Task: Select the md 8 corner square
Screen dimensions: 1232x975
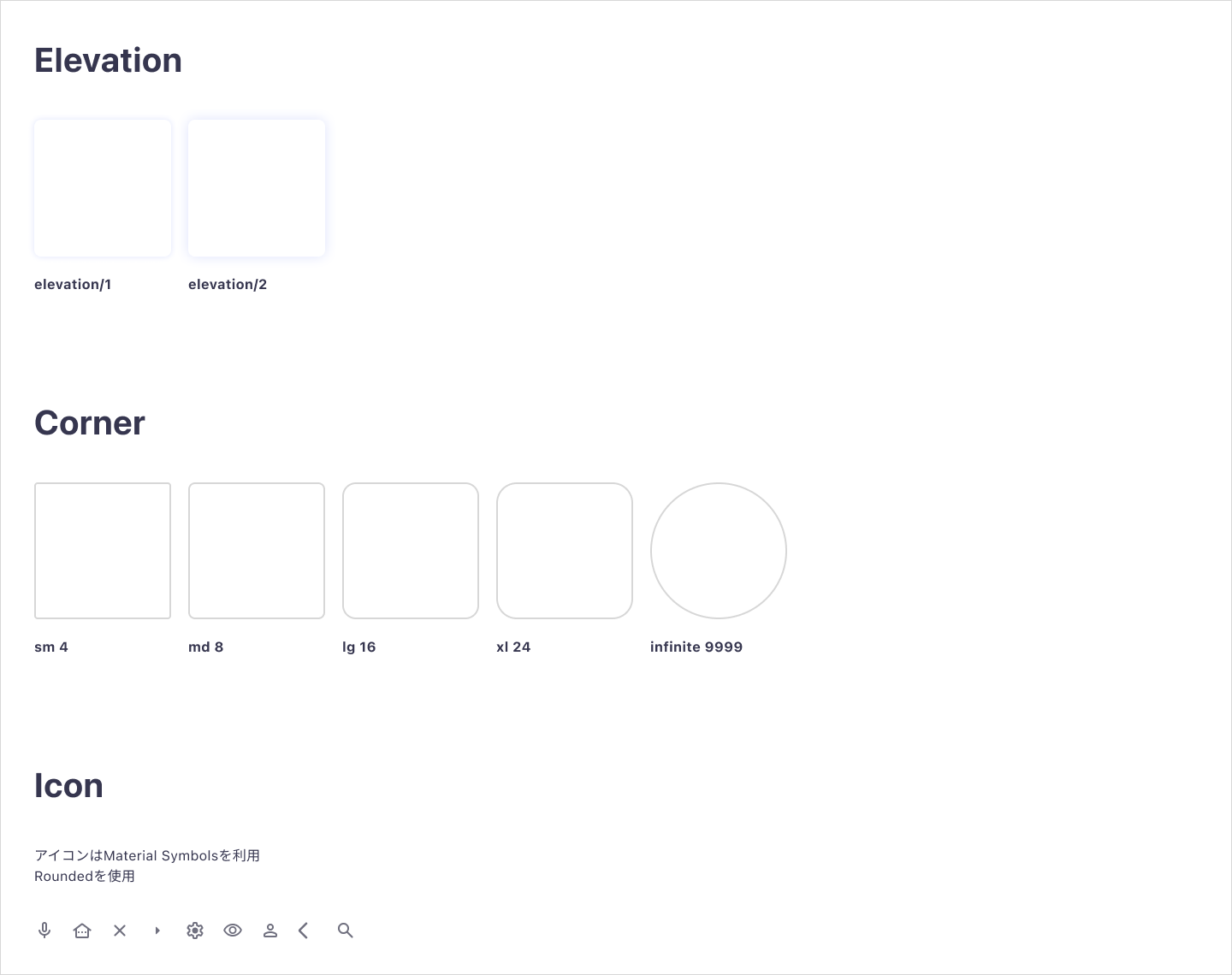Action: (257, 551)
